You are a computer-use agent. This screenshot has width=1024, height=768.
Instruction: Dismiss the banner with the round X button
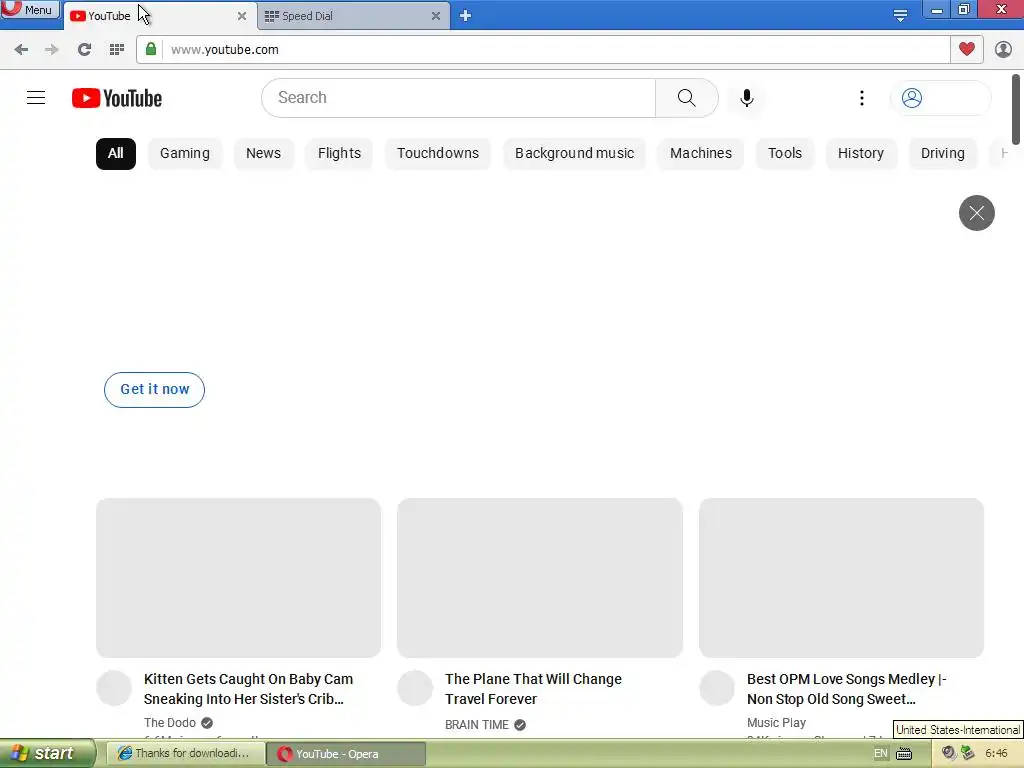click(976, 213)
